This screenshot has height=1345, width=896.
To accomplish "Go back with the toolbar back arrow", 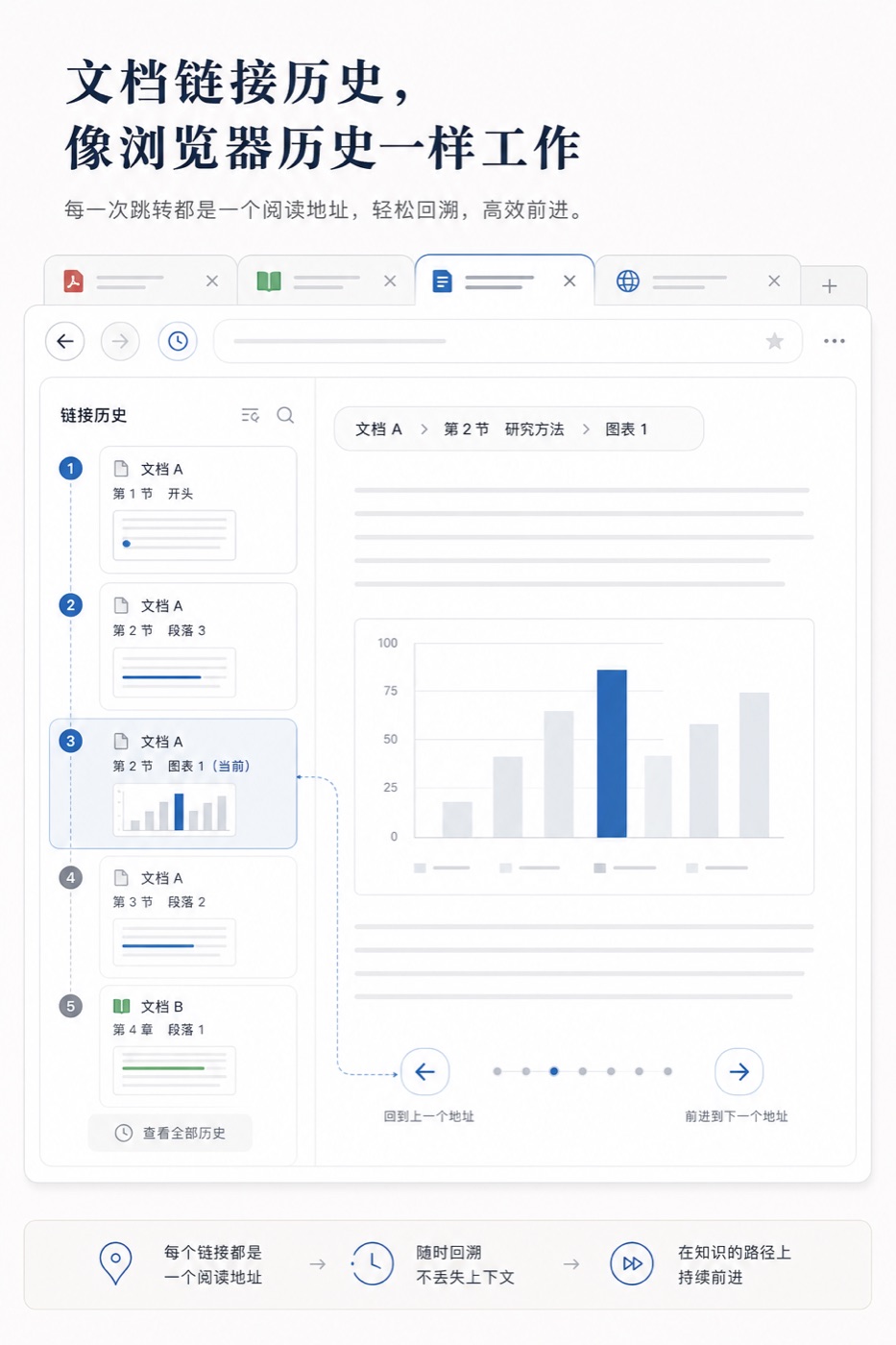I will pyautogui.click(x=65, y=341).
